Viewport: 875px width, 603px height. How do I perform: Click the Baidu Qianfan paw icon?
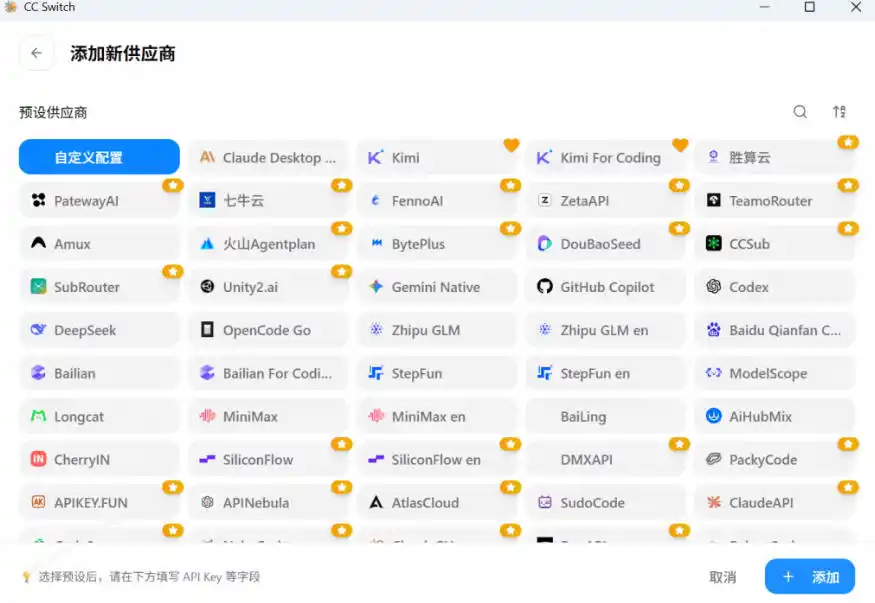pos(713,330)
